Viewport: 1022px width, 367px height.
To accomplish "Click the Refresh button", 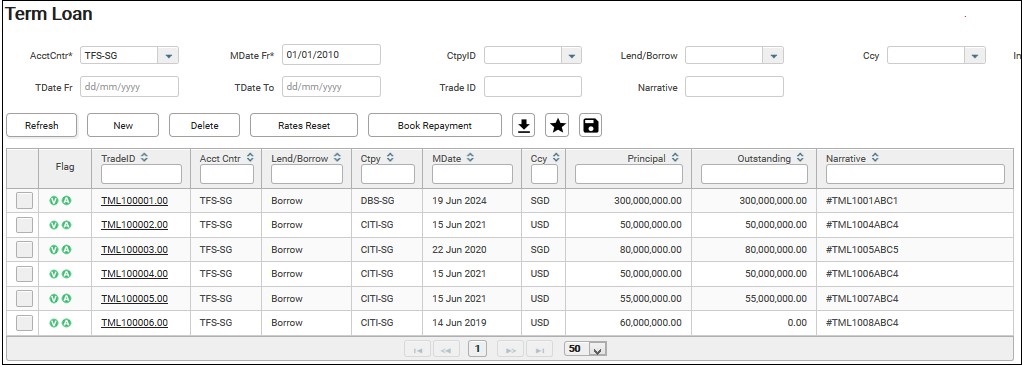I will pos(42,125).
